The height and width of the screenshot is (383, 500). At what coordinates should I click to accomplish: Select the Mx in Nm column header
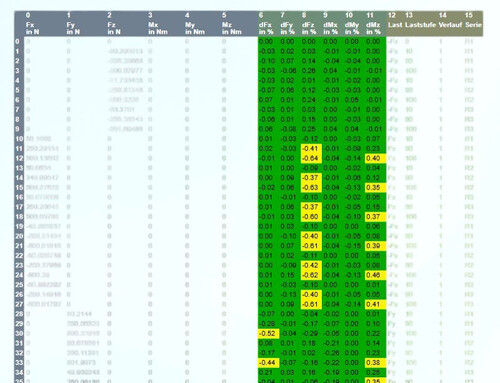pos(158,28)
